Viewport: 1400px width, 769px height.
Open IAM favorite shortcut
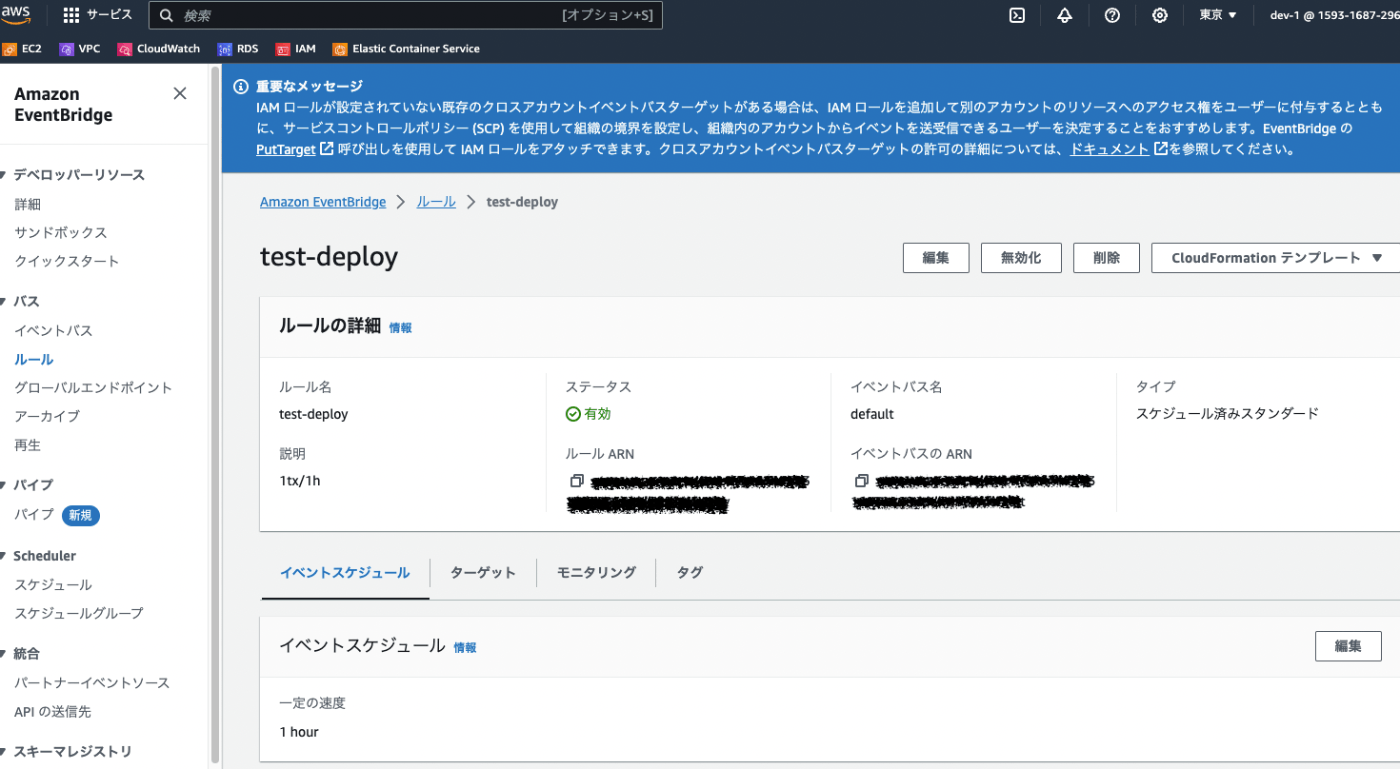(x=296, y=49)
